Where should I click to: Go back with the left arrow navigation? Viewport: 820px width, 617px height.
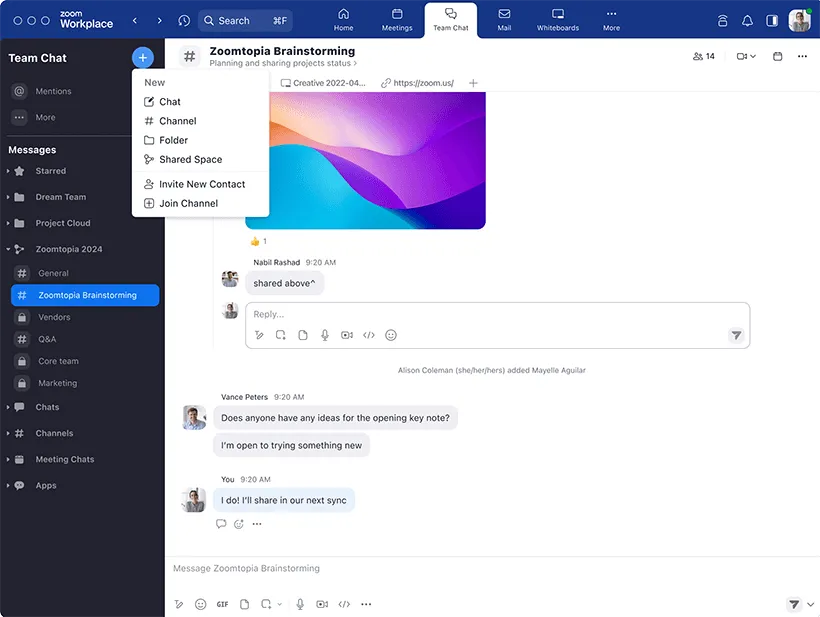135,20
